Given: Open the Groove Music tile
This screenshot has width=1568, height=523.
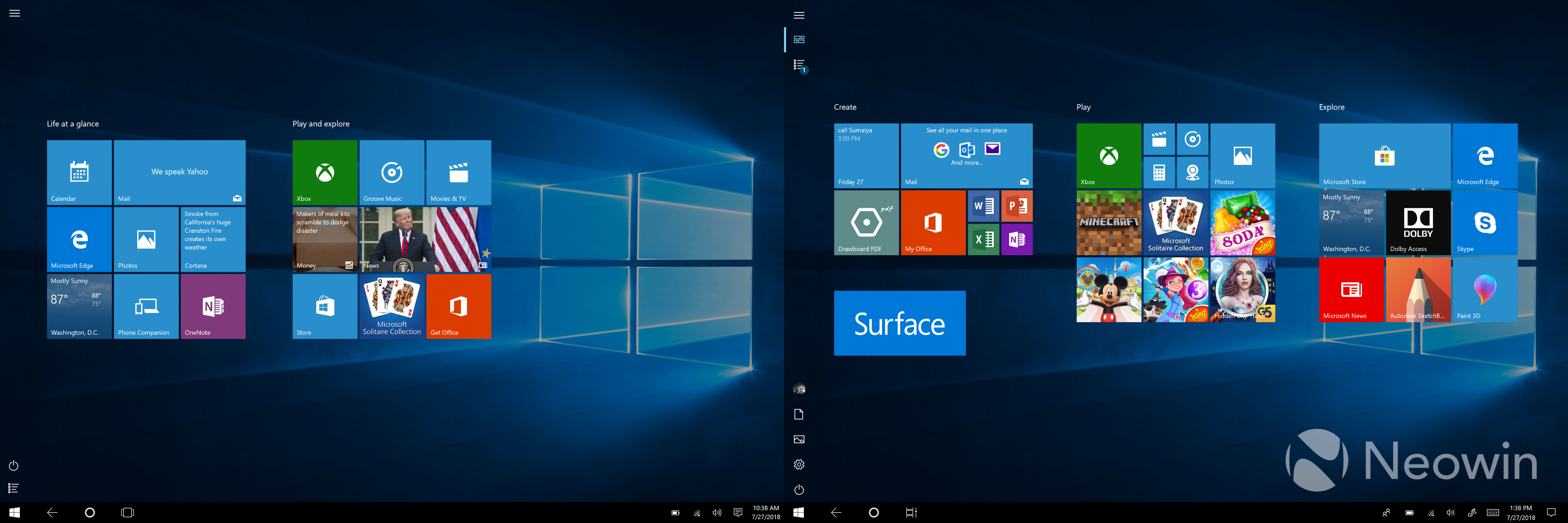Looking at the screenshot, I should coord(391,172).
